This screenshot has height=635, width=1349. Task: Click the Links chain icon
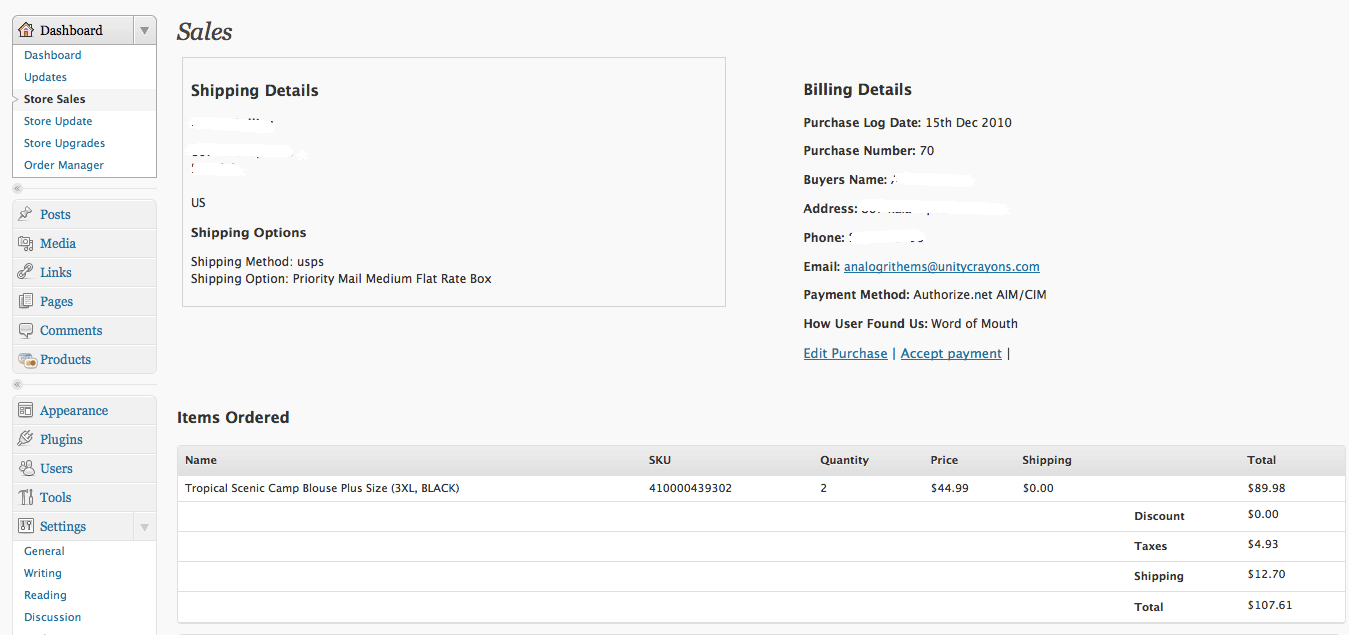[x=26, y=272]
